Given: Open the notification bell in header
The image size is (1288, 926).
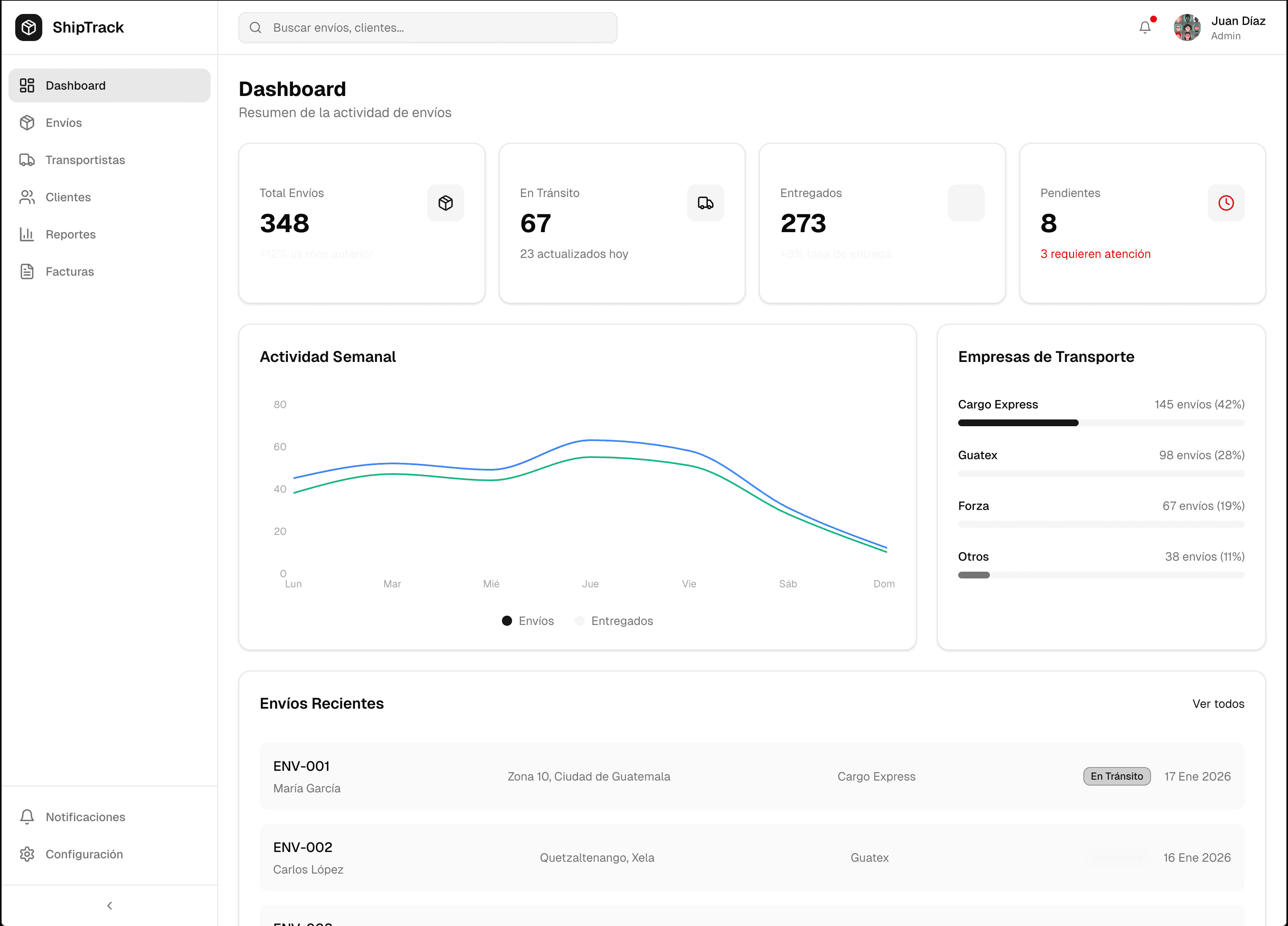Looking at the screenshot, I should point(1145,27).
